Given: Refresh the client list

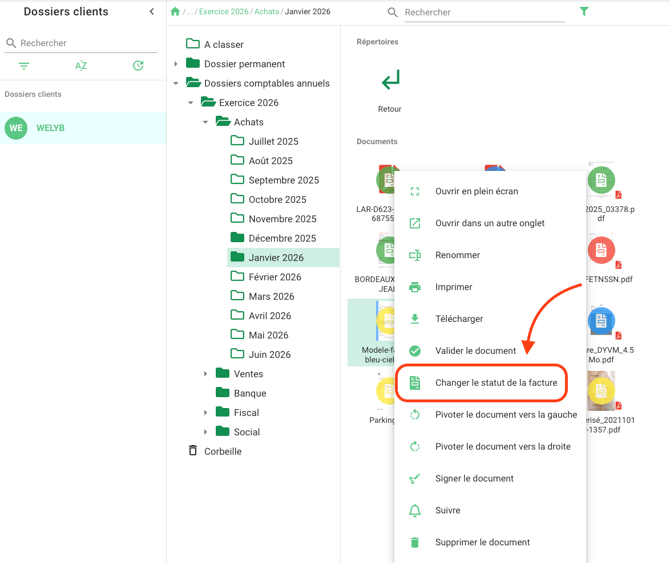Looking at the screenshot, I should pos(138,66).
